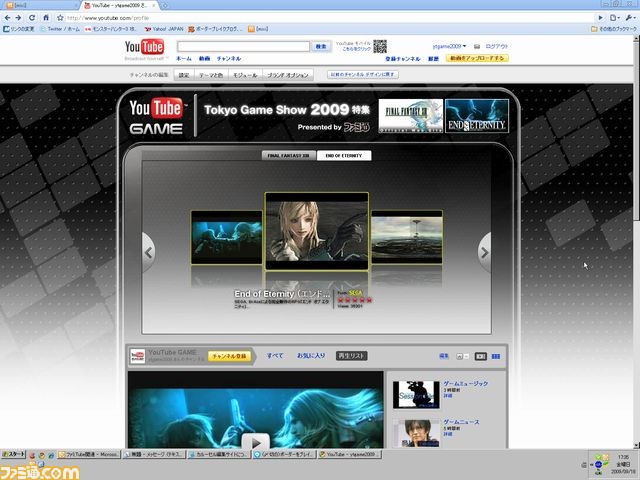Image resolution: width=640 pixels, height=480 pixels.
Task: Click the YouTube search input box
Action: 243,47
